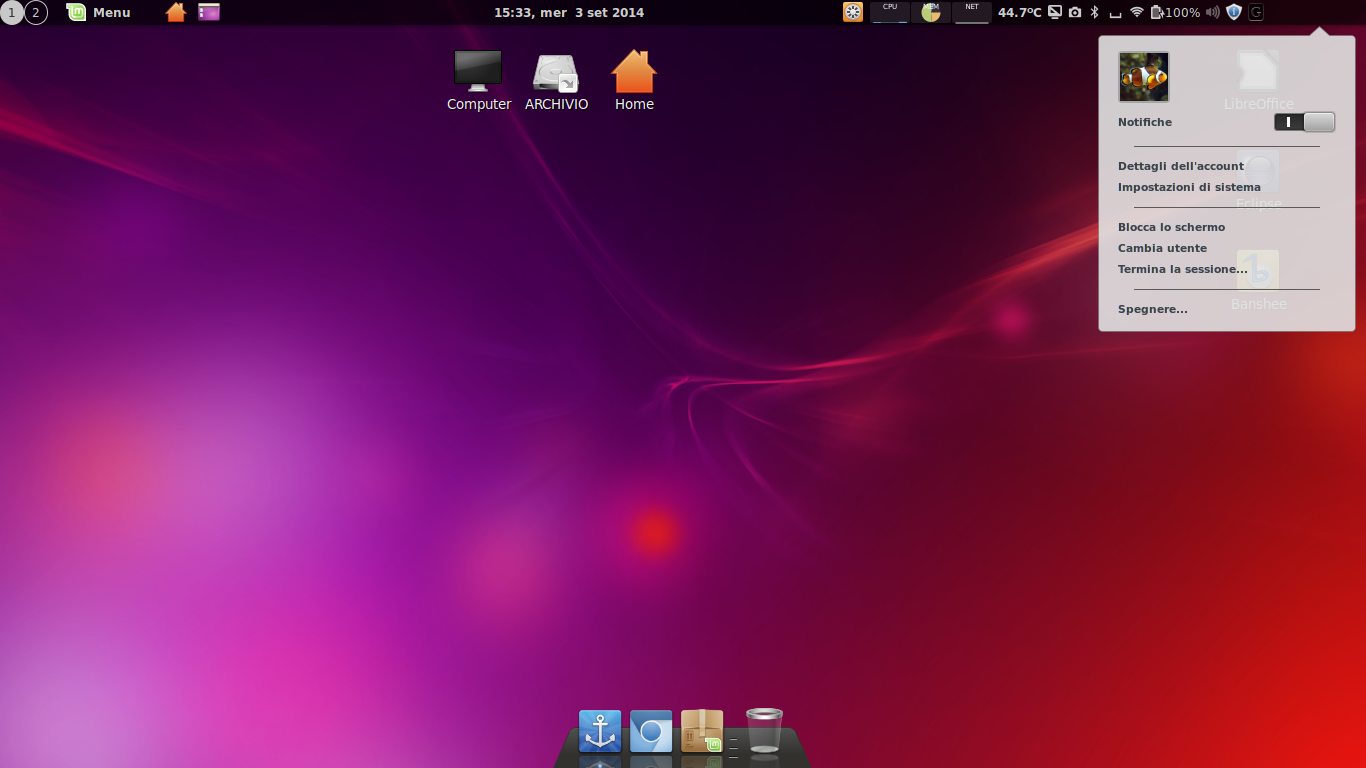Open the MEM usage pie graph
Image resolution: width=1366 pixels, height=768 pixels.
tap(931, 12)
